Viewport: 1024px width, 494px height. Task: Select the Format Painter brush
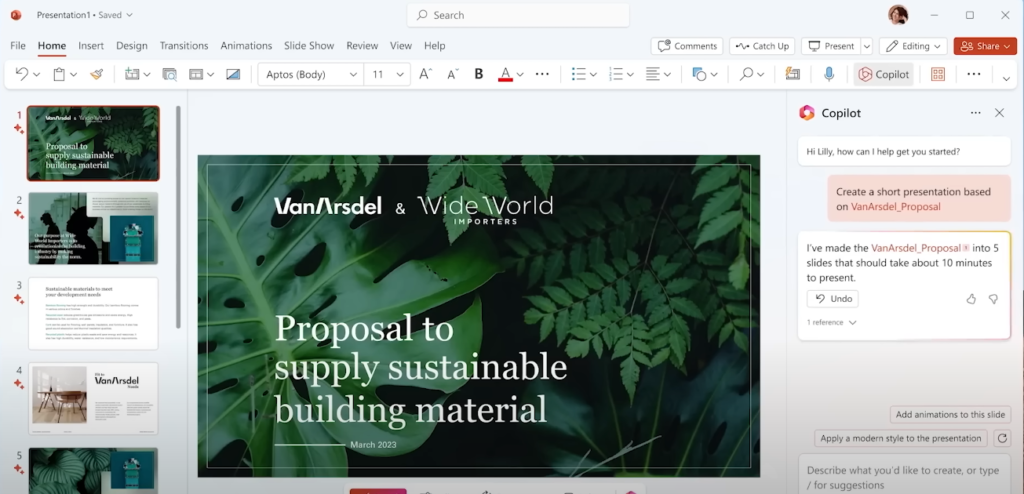[x=97, y=74]
